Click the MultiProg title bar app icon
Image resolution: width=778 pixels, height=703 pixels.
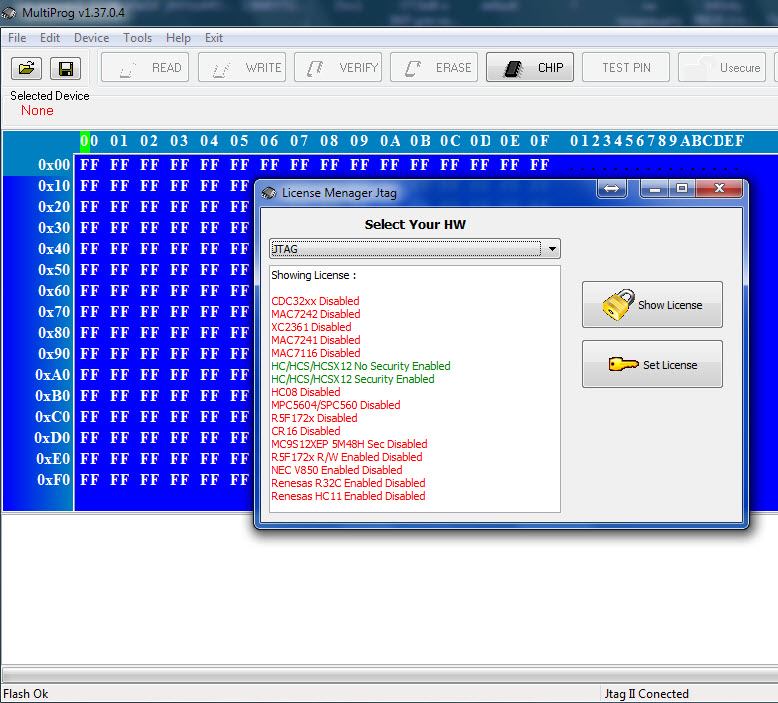coord(9,13)
